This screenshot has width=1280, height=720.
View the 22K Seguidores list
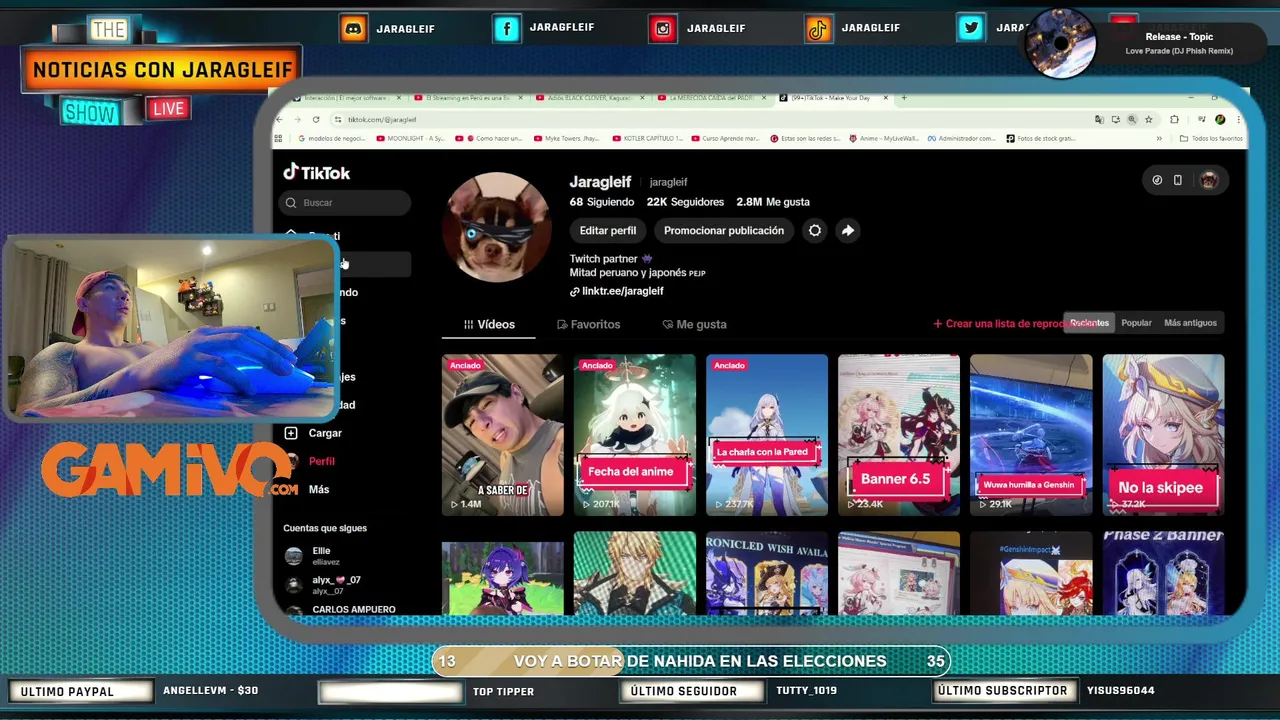pyautogui.click(x=685, y=201)
